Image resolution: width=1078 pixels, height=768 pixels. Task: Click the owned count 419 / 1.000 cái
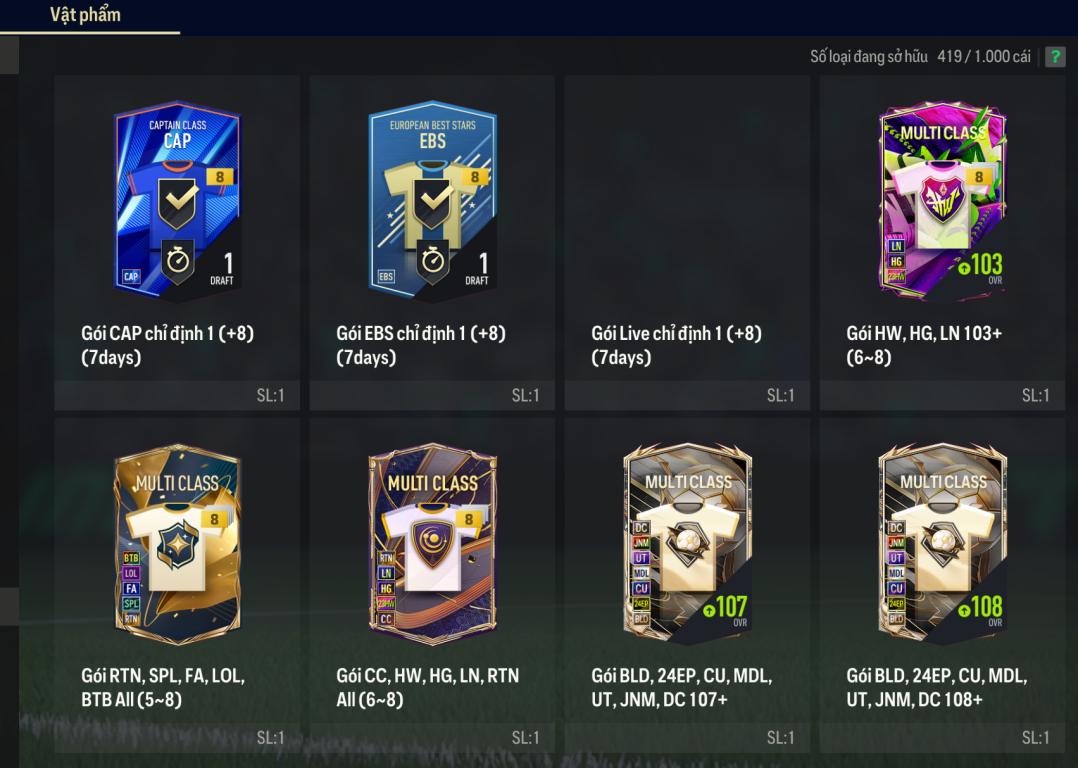click(x=984, y=56)
